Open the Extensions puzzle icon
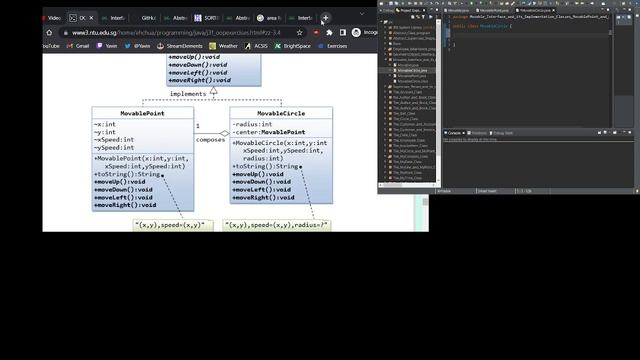640x360 pixels. pyautogui.click(x=329, y=33)
